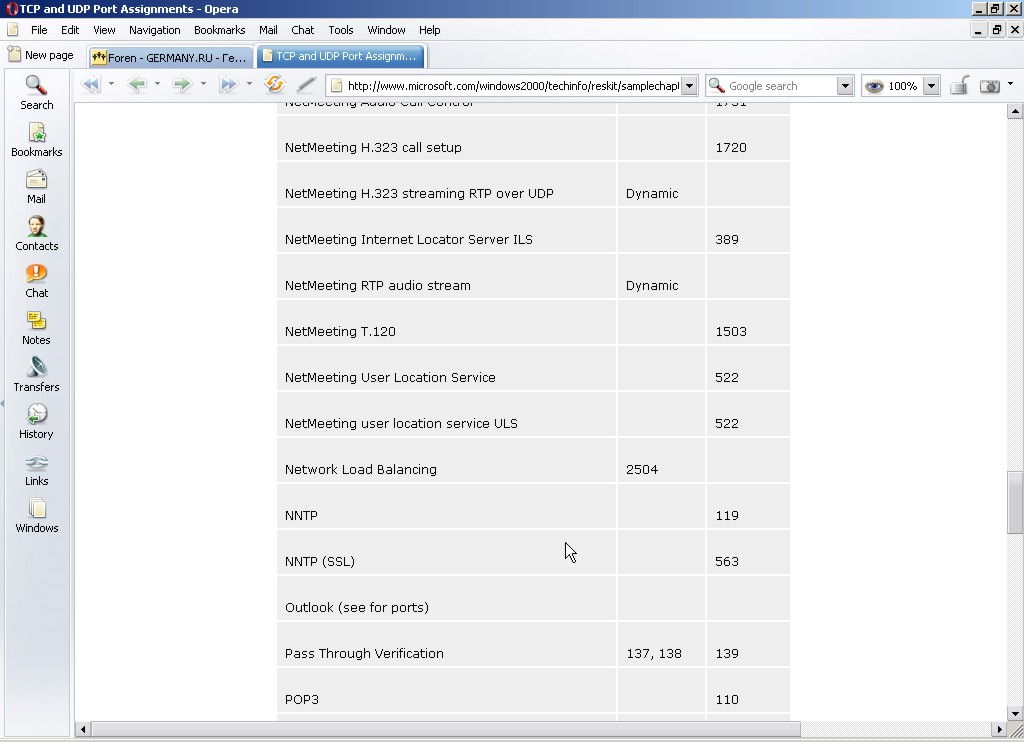
Task: Click in the Google search field
Action: (x=781, y=86)
